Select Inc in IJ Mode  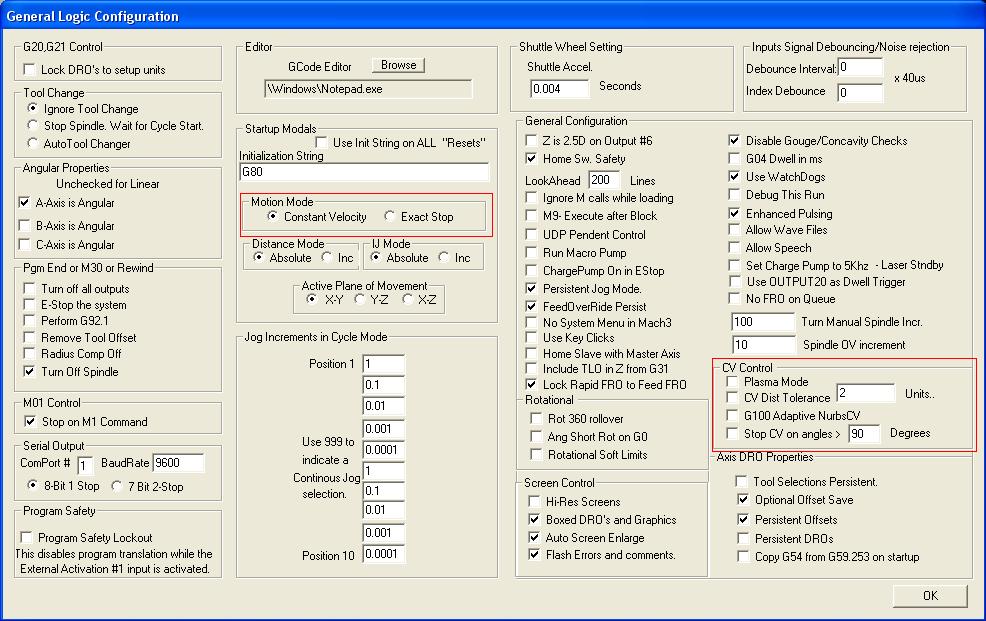coord(444,257)
